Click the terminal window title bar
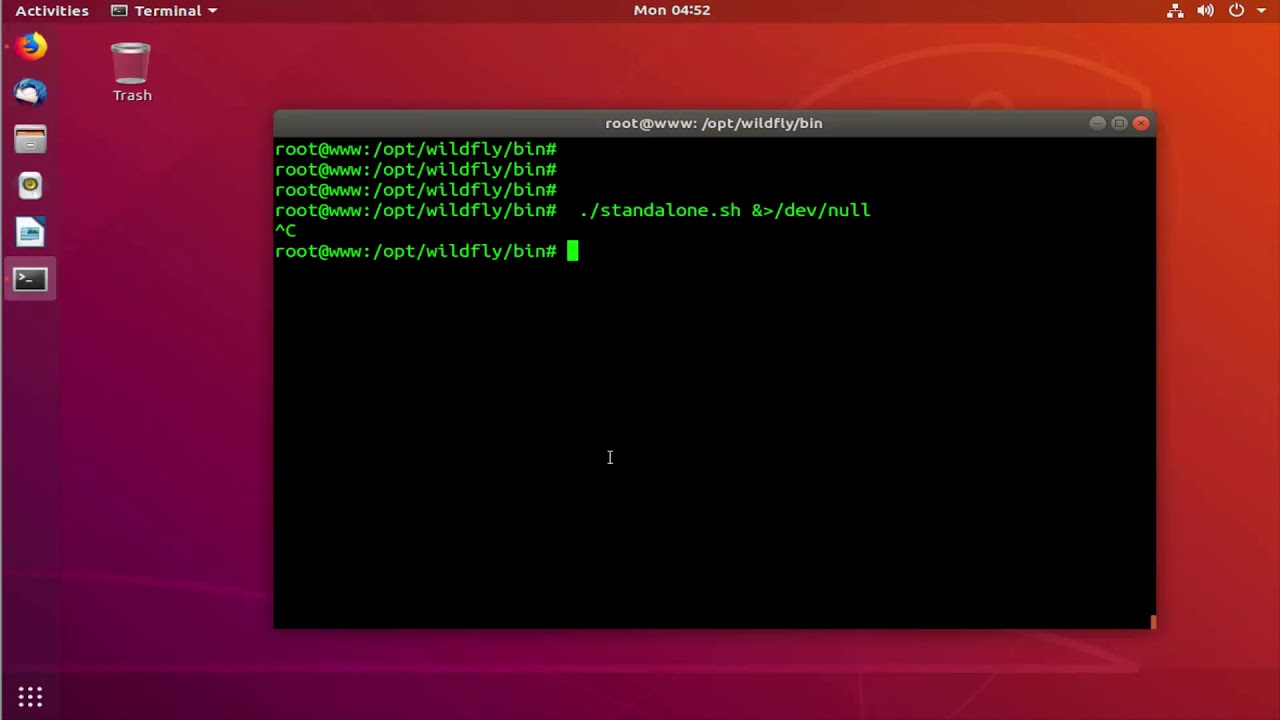This screenshot has width=1280, height=720. [x=714, y=123]
